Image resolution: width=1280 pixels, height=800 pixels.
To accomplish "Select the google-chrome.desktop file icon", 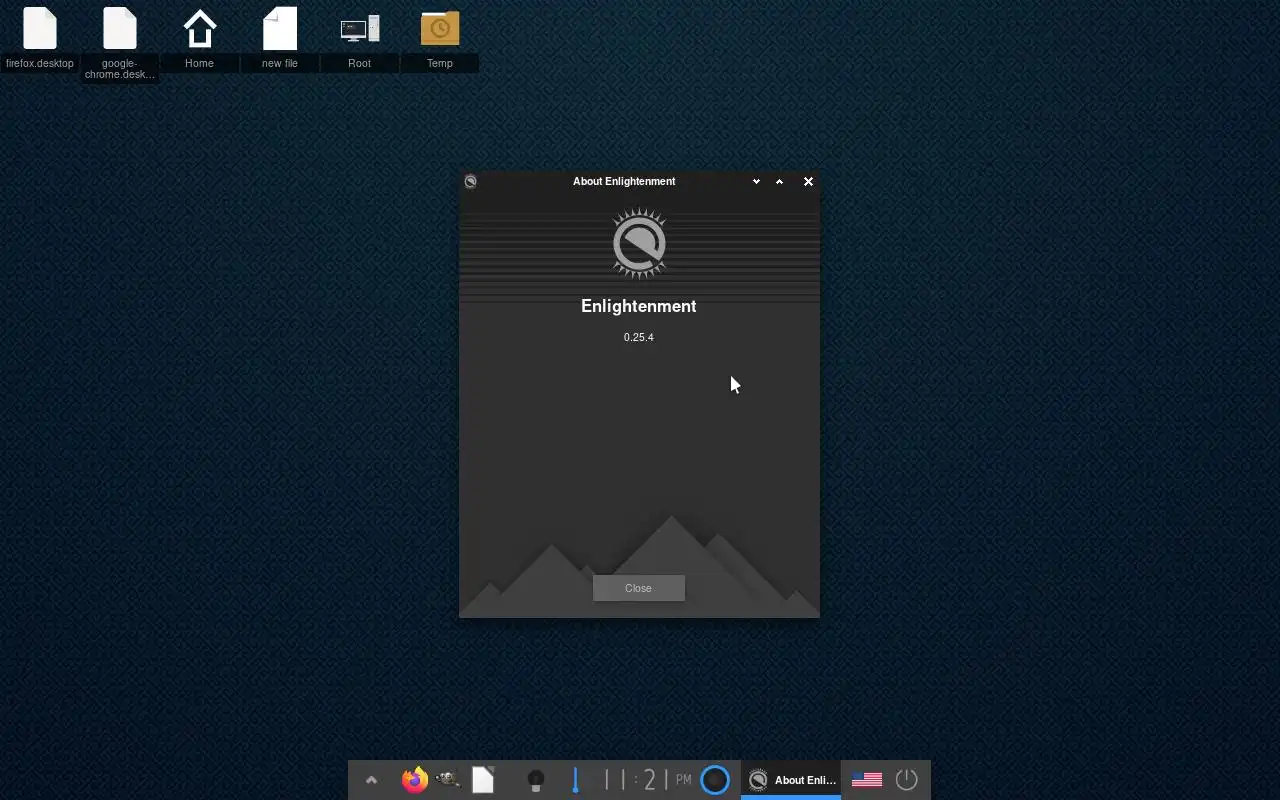I will (x=120, y=42).
